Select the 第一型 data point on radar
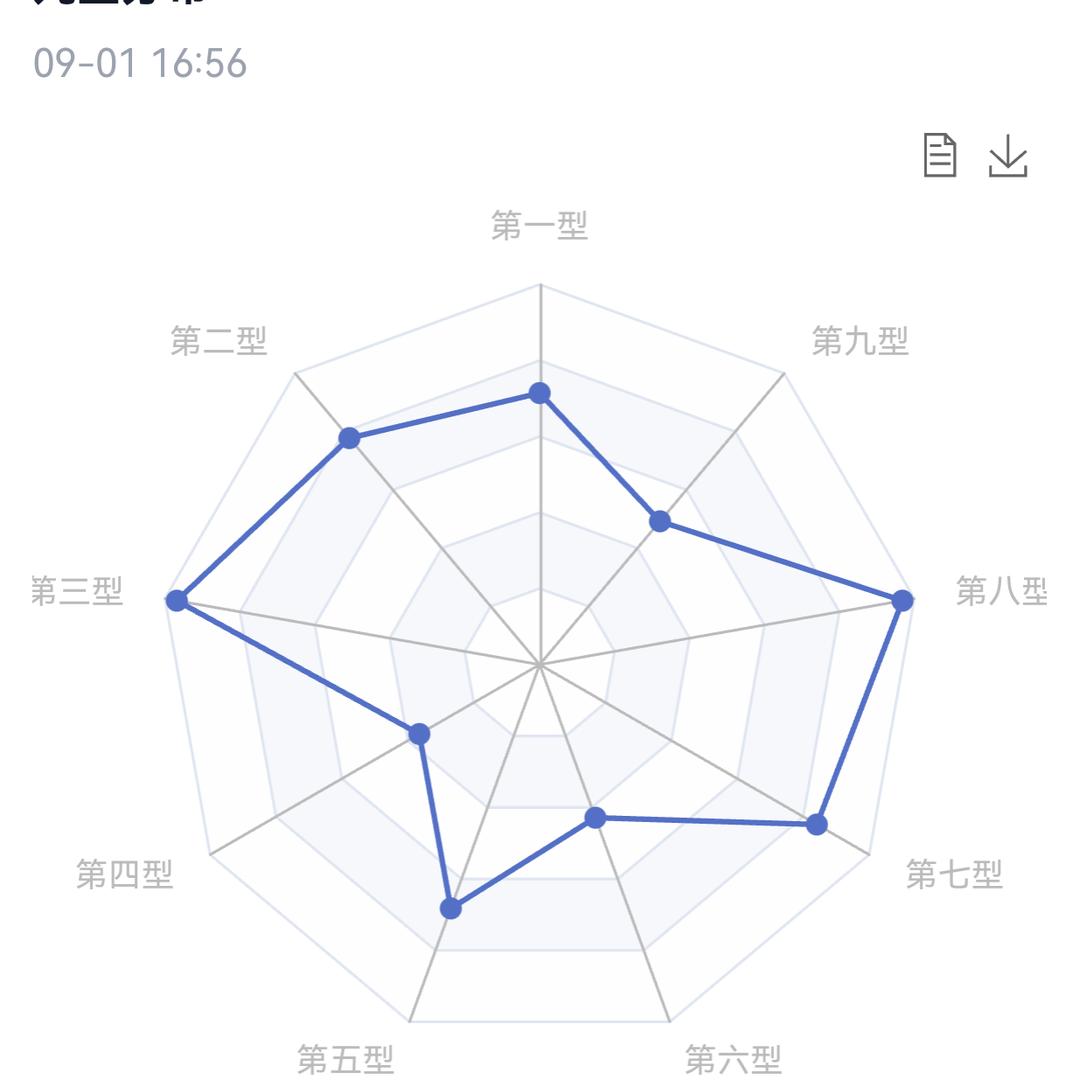The height and width of the screenshot is (1080, 1080). click(x=539, y=393)
